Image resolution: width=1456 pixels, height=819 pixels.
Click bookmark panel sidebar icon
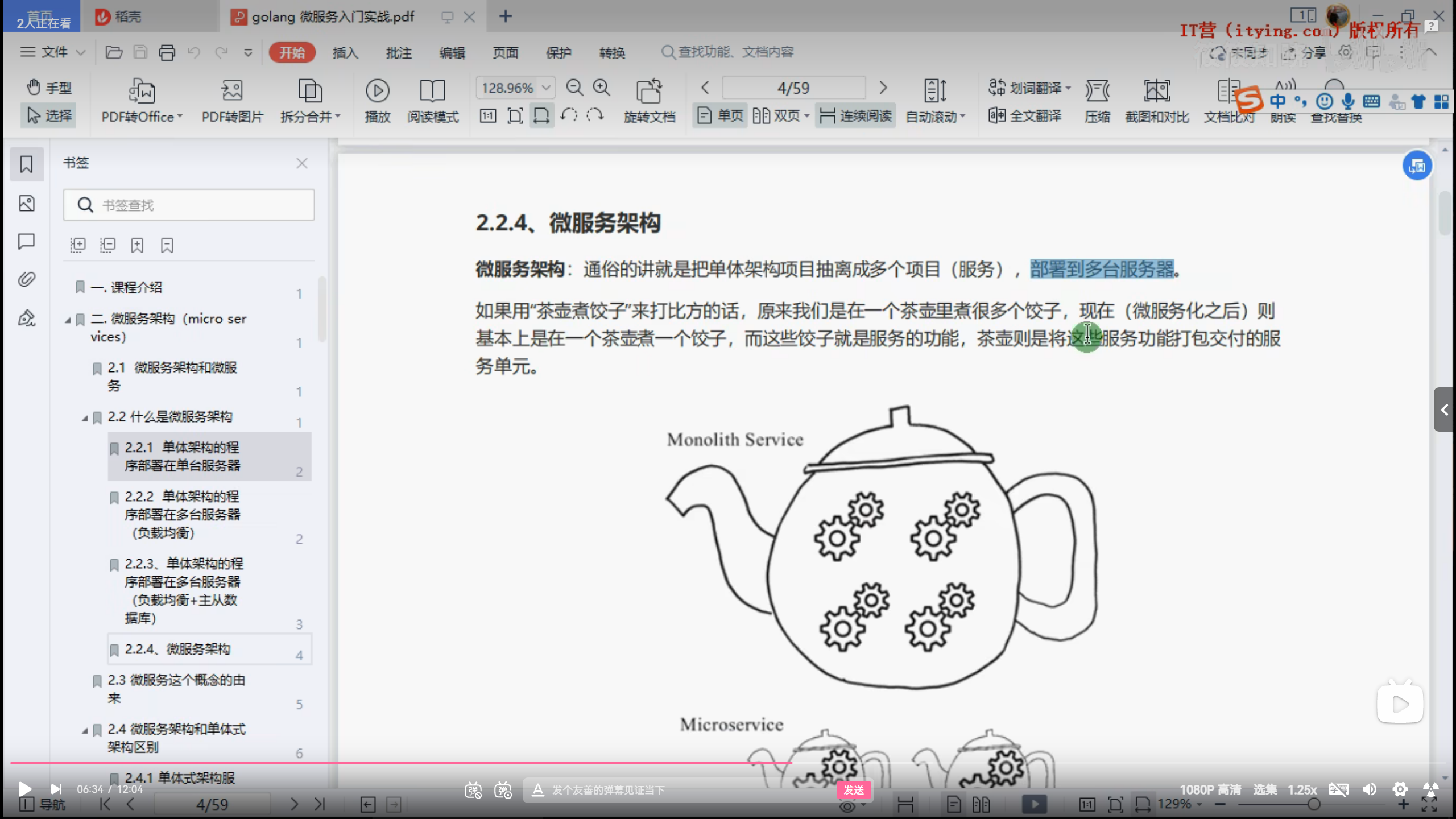coord(27,164)
